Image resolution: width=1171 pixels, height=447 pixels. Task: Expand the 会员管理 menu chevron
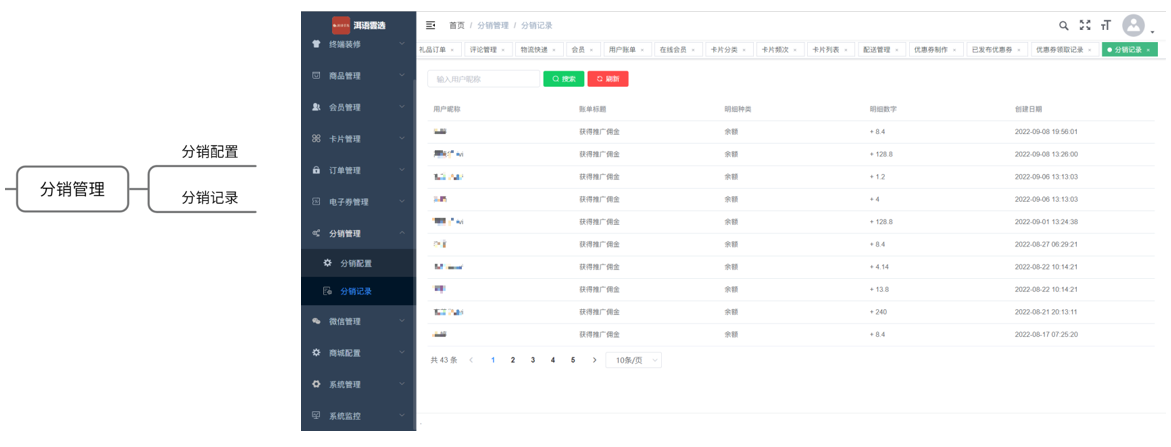coord(402,107)
